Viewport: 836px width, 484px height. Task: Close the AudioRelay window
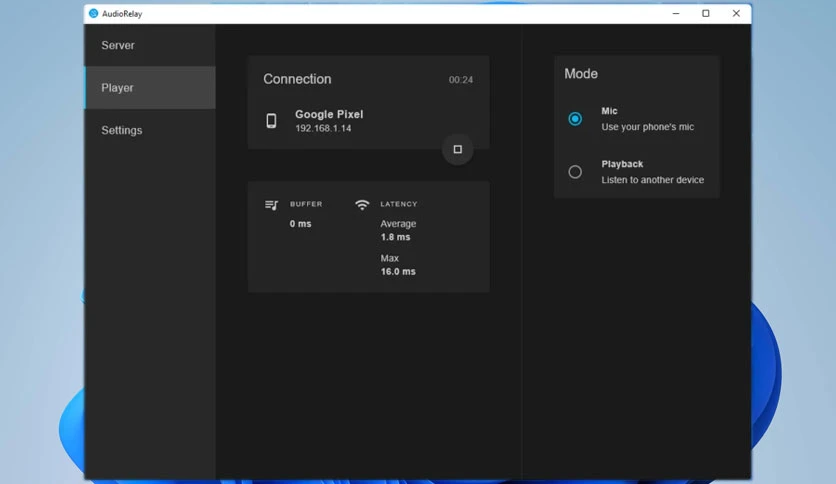[x=736, y=13]
